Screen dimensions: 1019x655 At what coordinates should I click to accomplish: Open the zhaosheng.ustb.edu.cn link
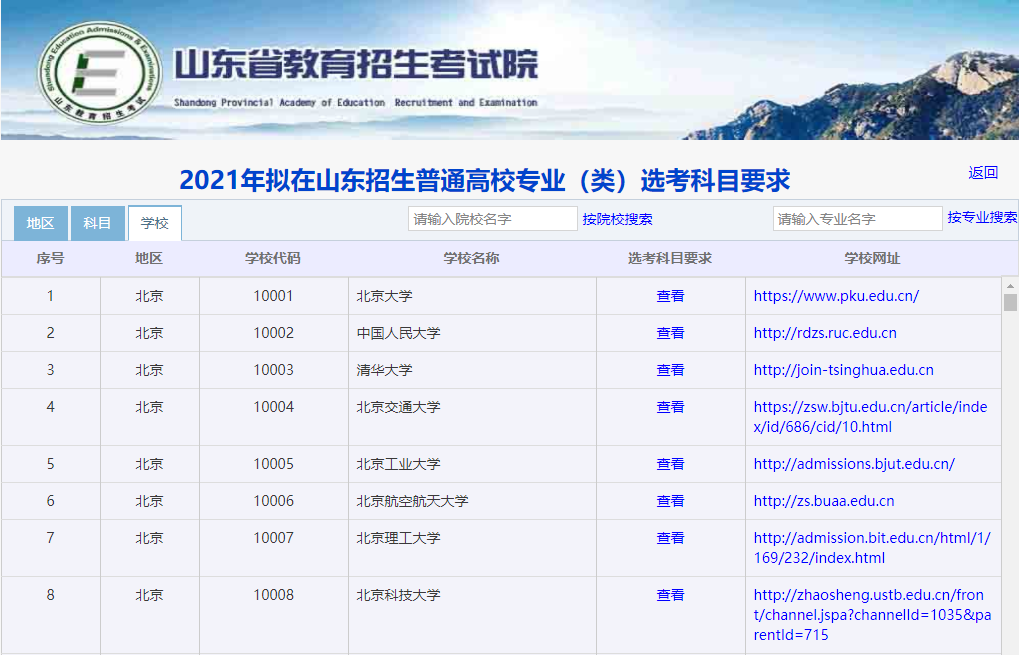pos(872,615)
